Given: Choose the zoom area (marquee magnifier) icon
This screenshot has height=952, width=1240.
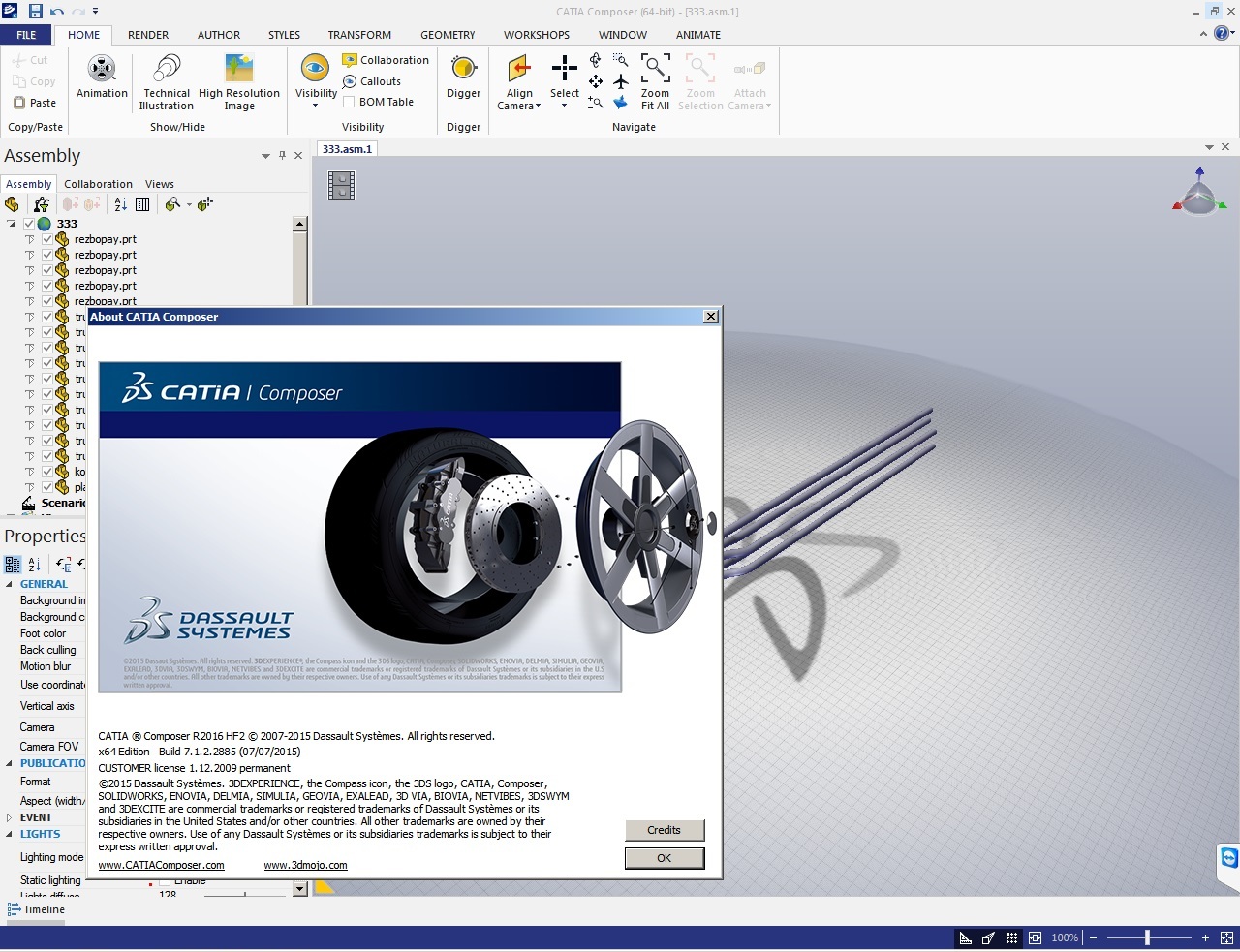Looking at the screenshot, I should click(x=621, y=60).
